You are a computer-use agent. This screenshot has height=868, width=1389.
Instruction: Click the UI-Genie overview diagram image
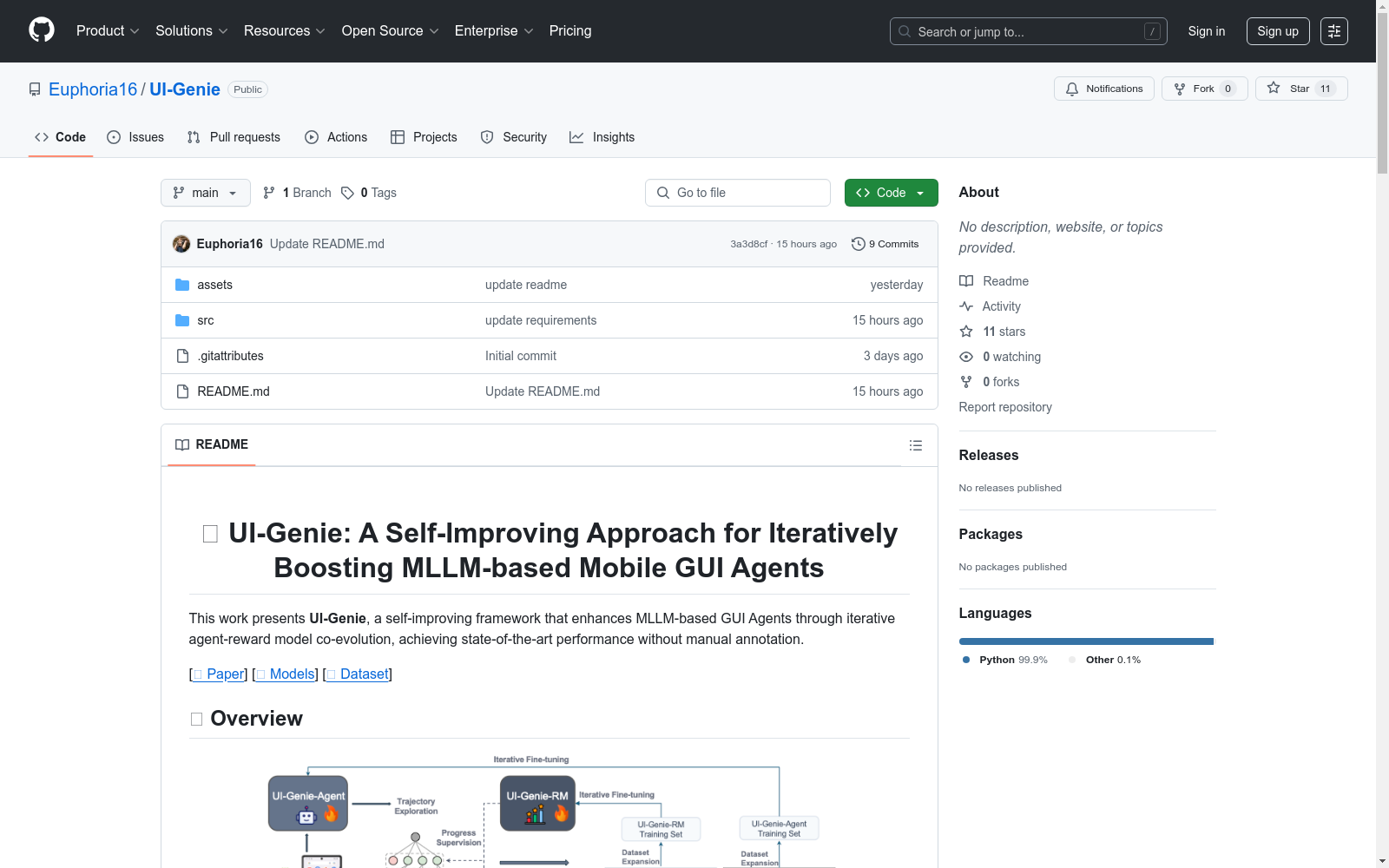pos(550,808)
